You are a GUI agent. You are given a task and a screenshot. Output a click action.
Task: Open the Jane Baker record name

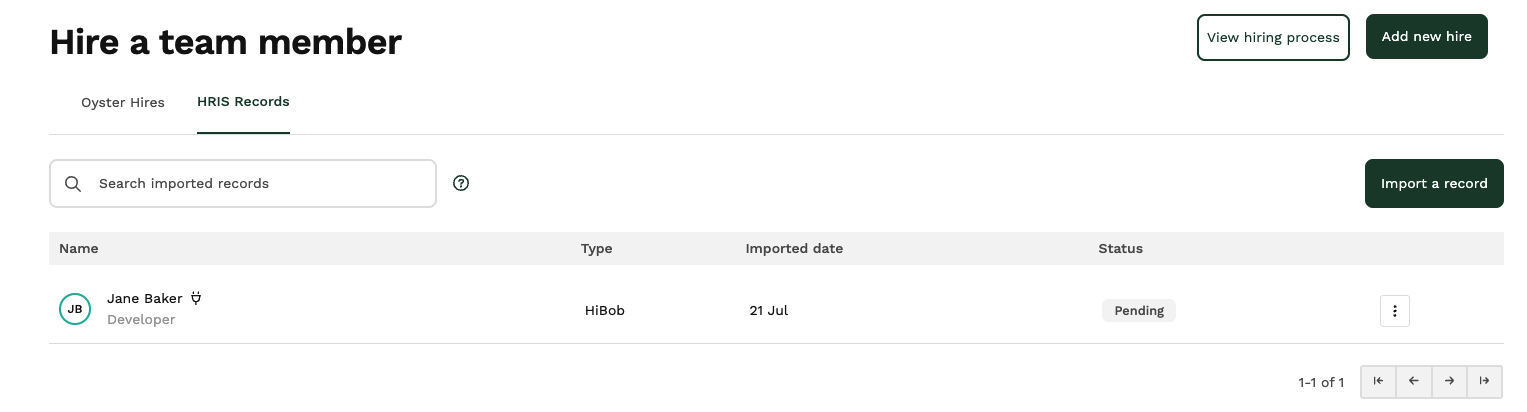click(145, 298)
